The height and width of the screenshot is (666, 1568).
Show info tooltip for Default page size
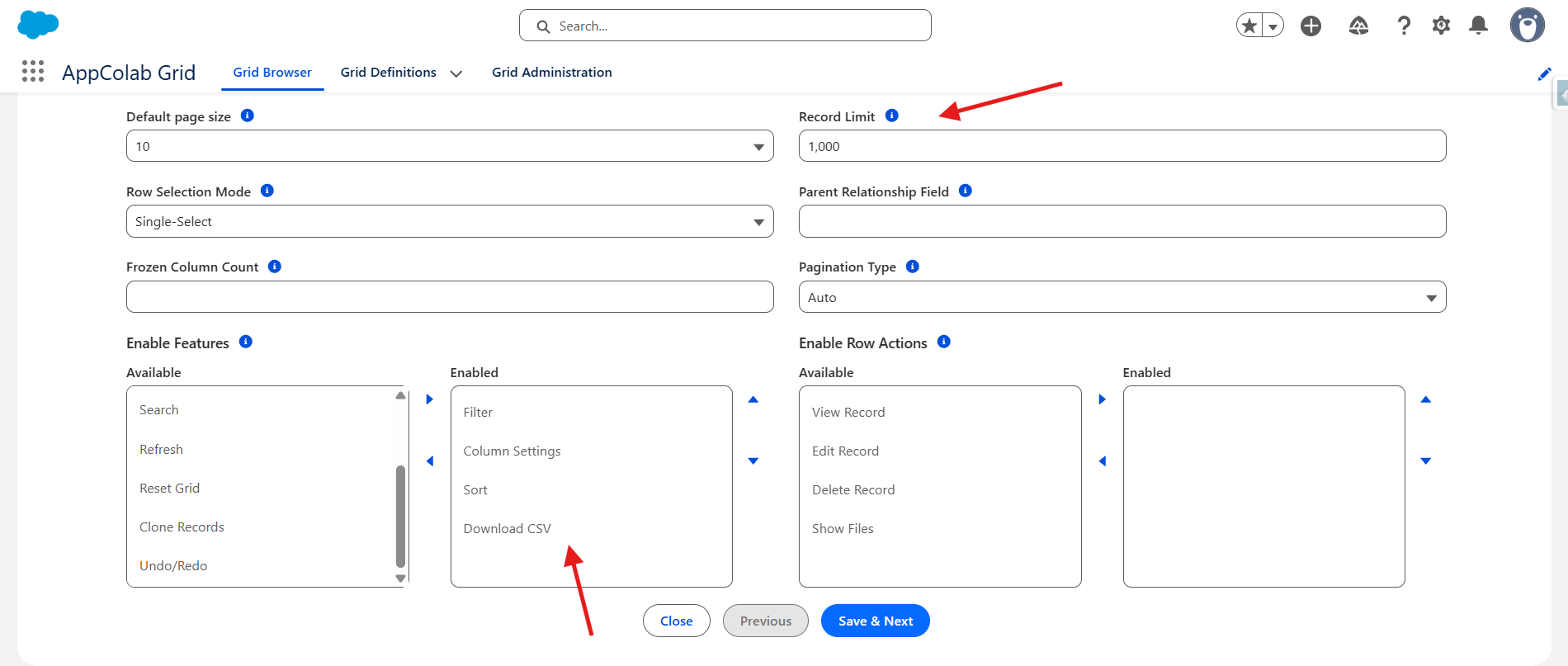[x=247, y=116]
